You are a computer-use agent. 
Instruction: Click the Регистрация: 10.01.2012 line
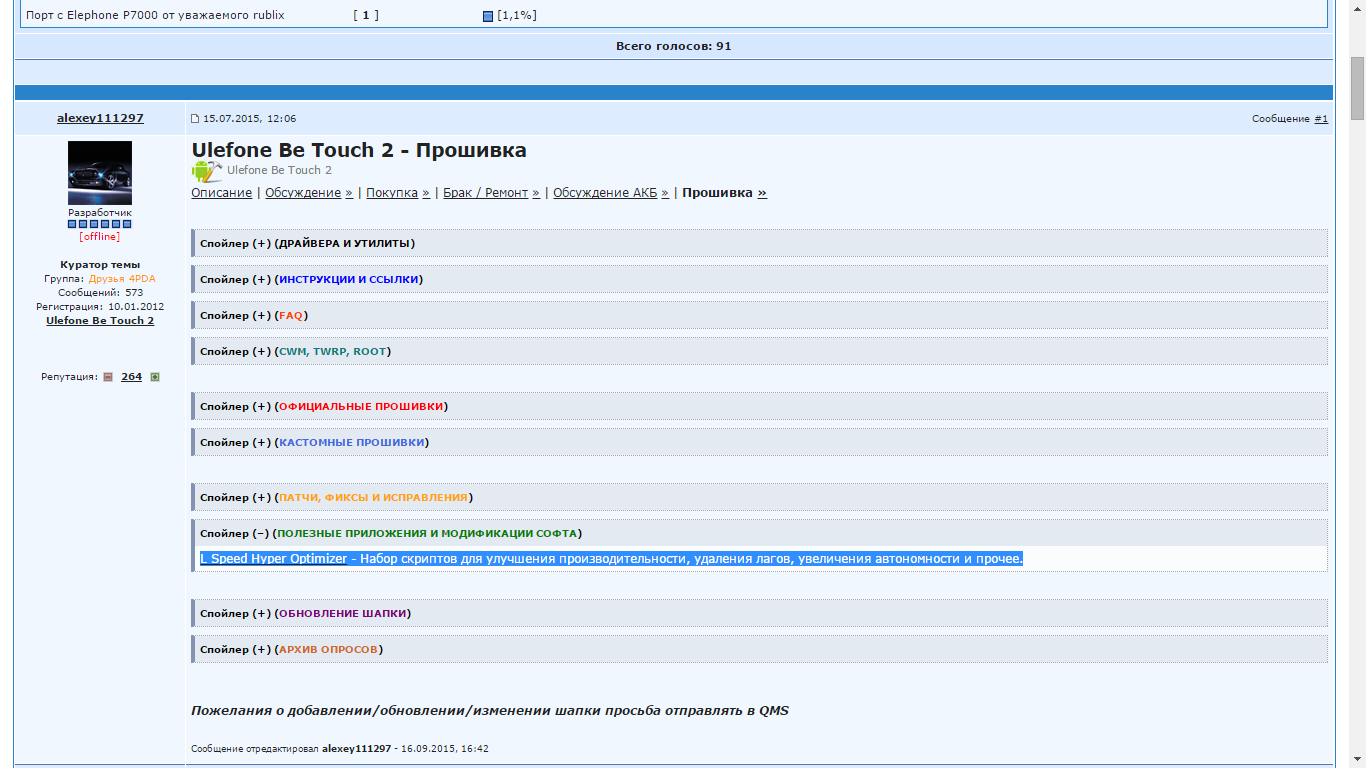(100, 307)
